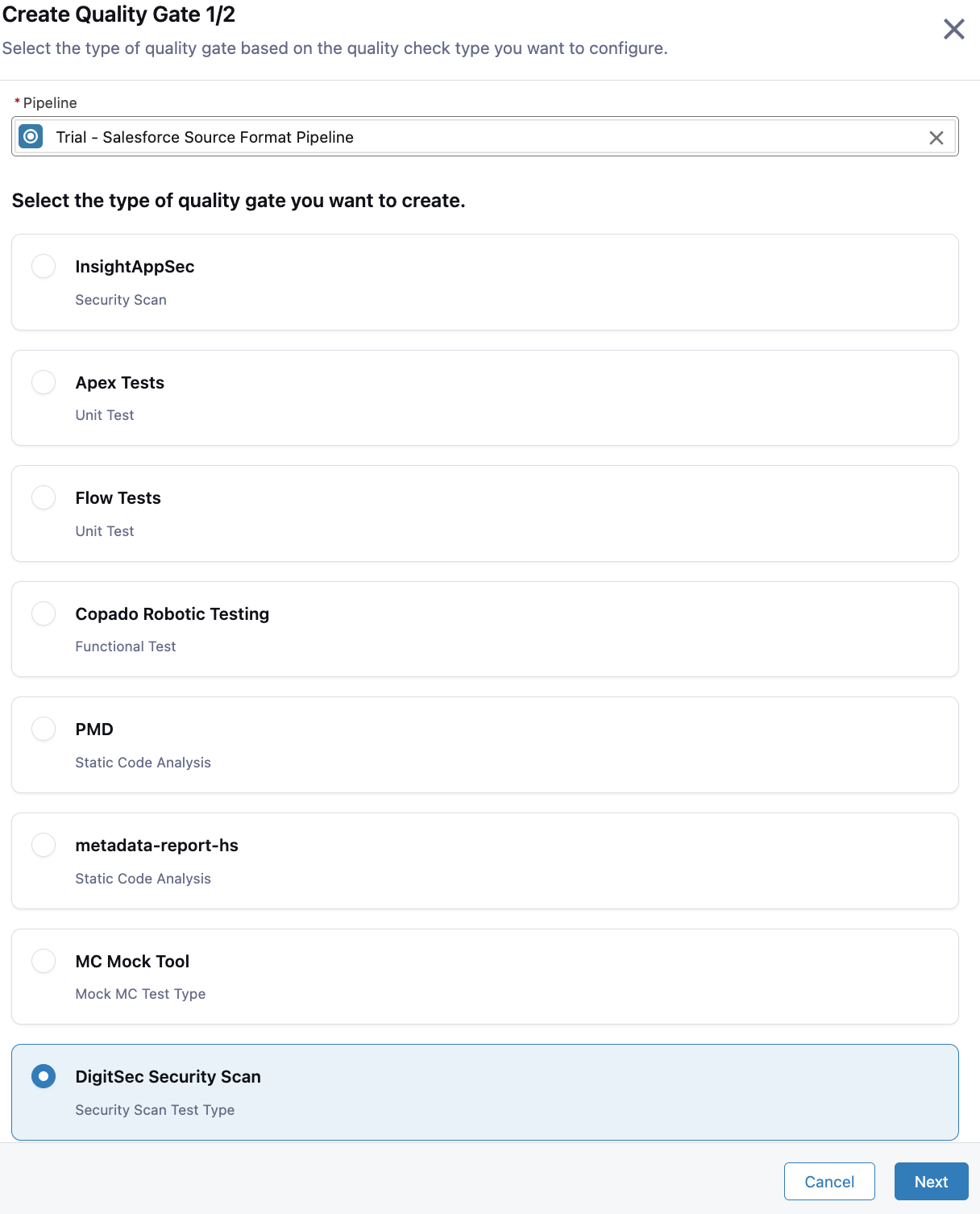Click the pipeline record icon in Pipeline field
This screenshot has width=980, height=1214.
(x=31, y=136)
